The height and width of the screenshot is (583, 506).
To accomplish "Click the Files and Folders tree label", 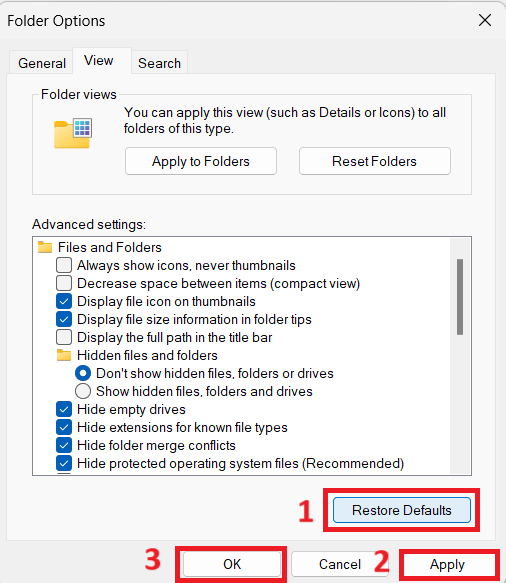I will (110, 247).
